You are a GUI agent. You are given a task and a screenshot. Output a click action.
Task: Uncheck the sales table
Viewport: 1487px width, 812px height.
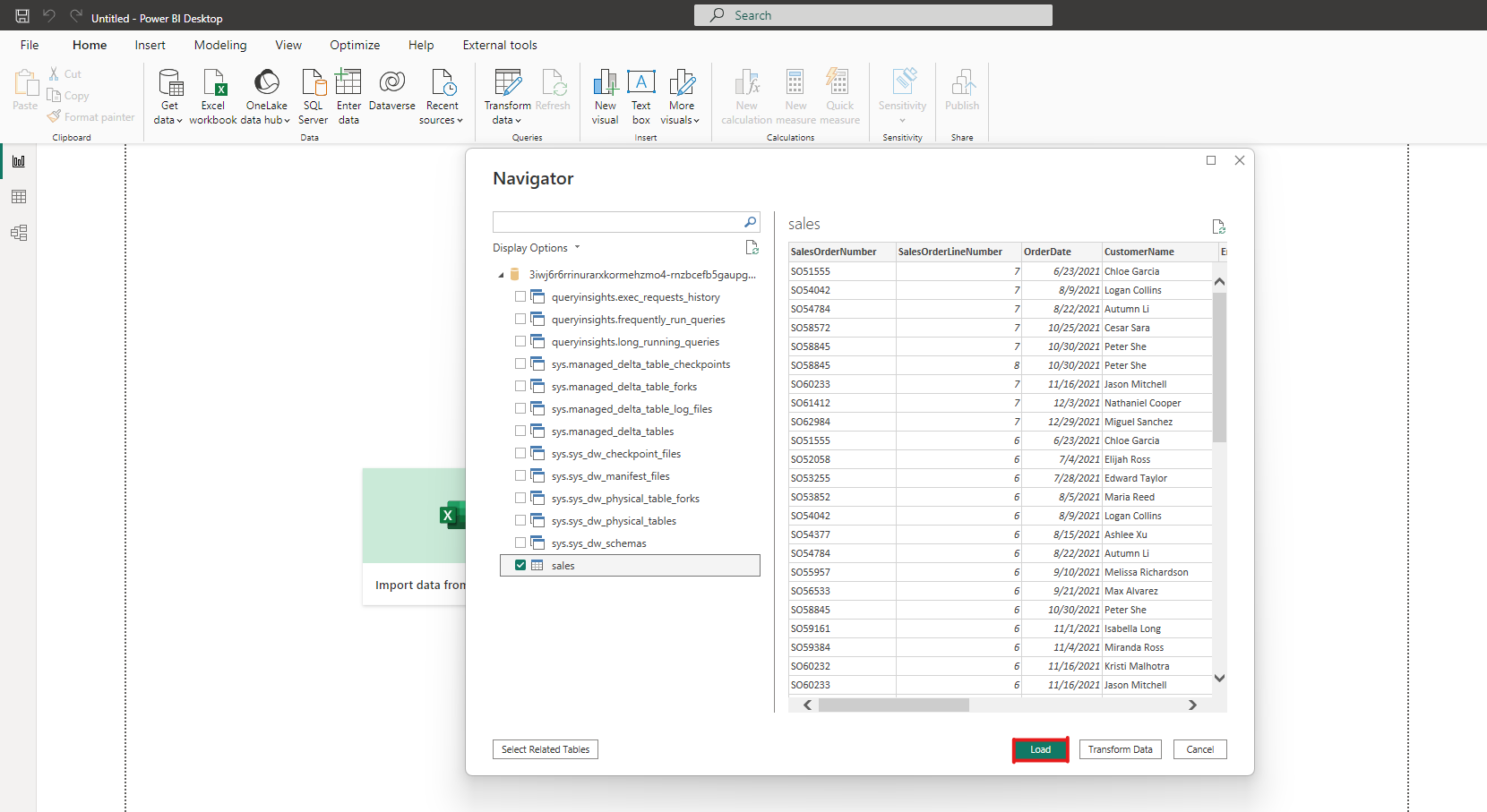[520, 565]
